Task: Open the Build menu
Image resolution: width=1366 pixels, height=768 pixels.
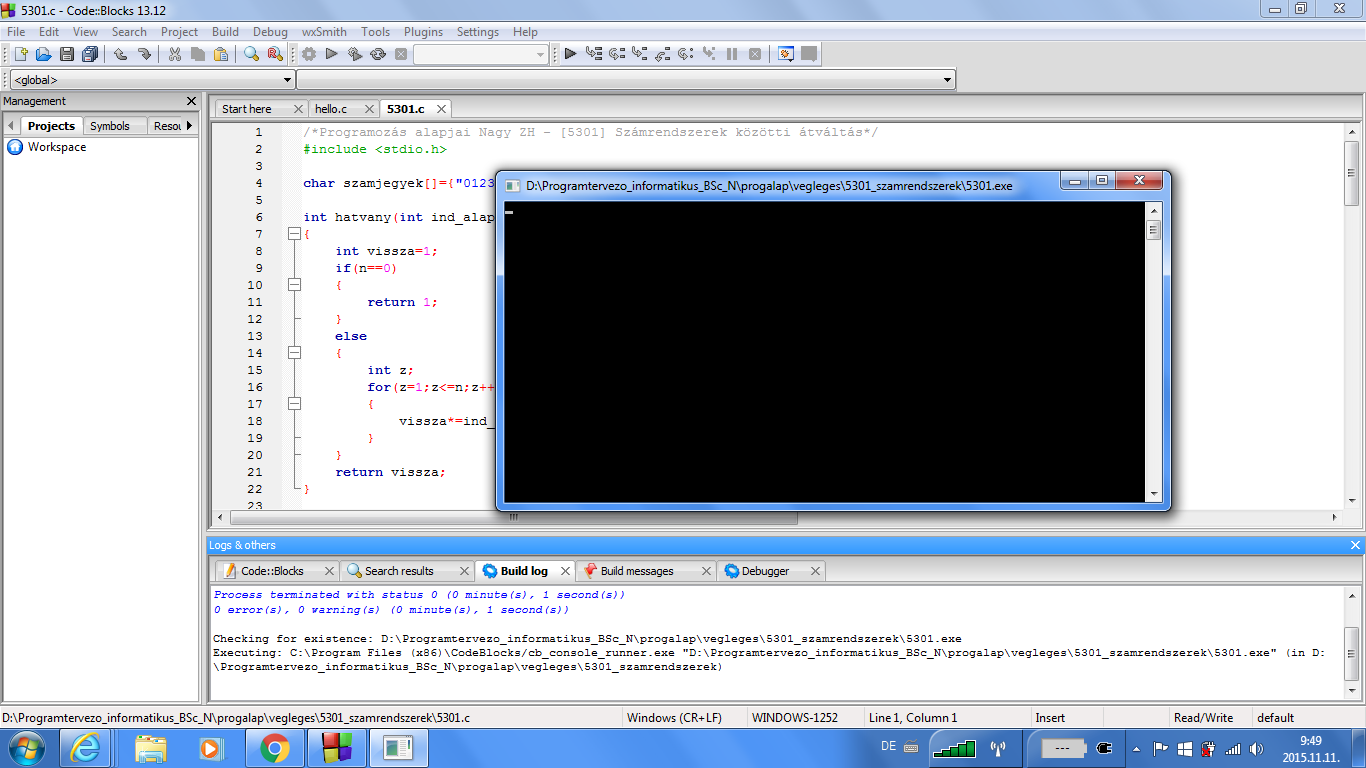Action: pyautogui.click(x=225, y=32)
